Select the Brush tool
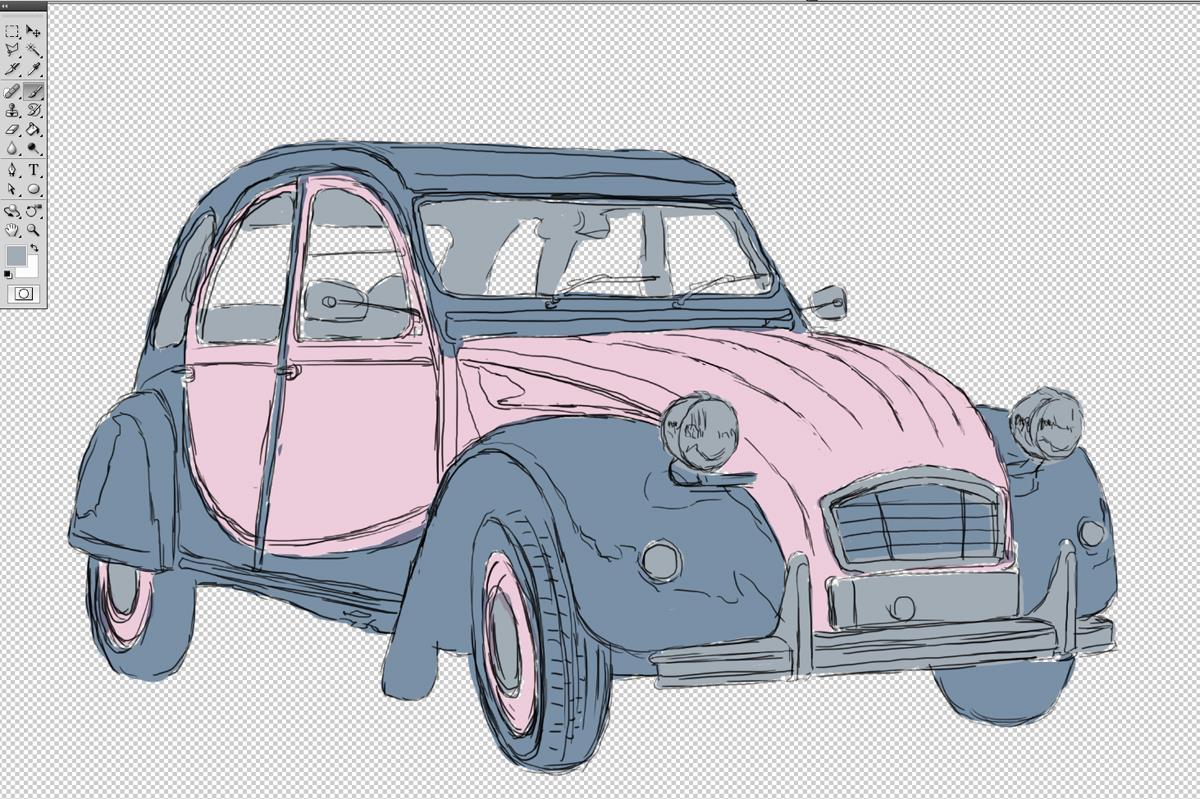 coord(33,92)
